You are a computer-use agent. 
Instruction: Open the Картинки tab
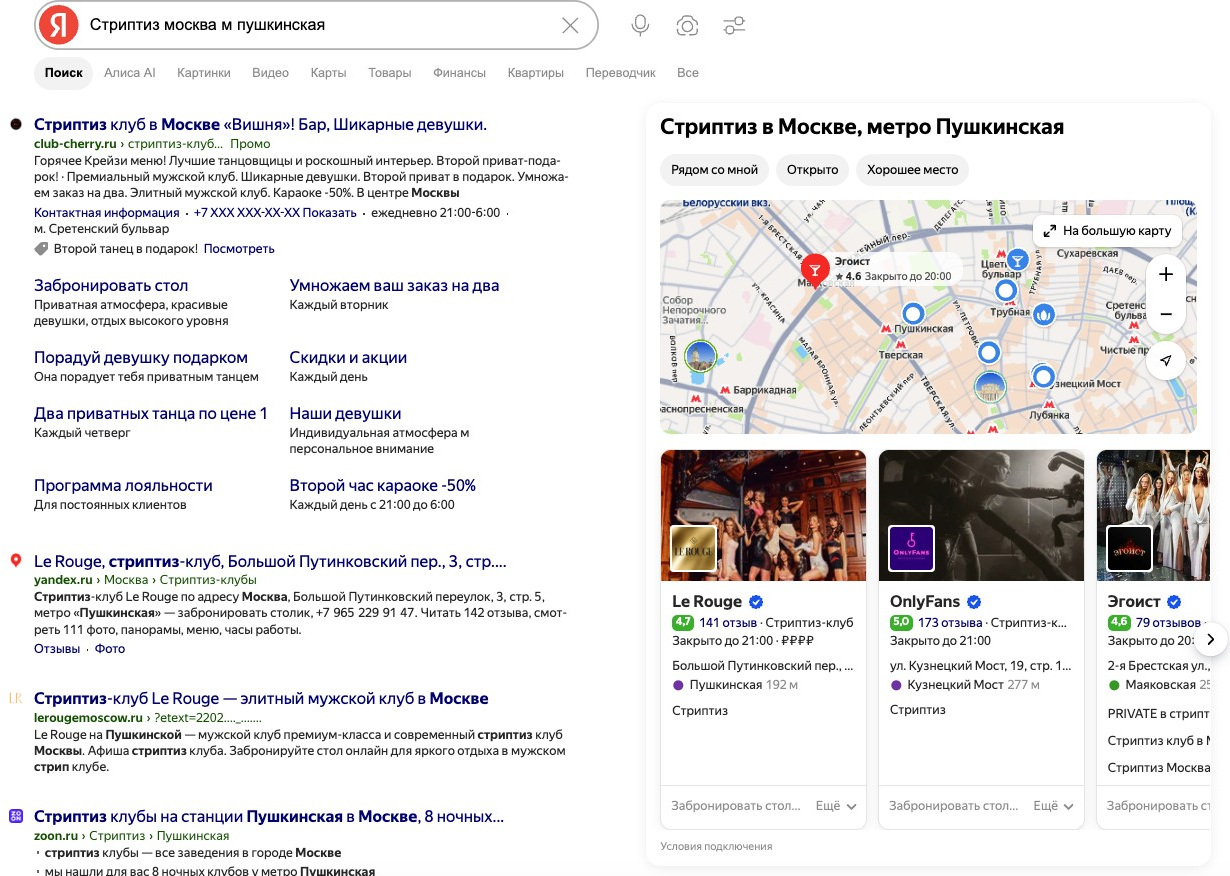tap(204, 73)
